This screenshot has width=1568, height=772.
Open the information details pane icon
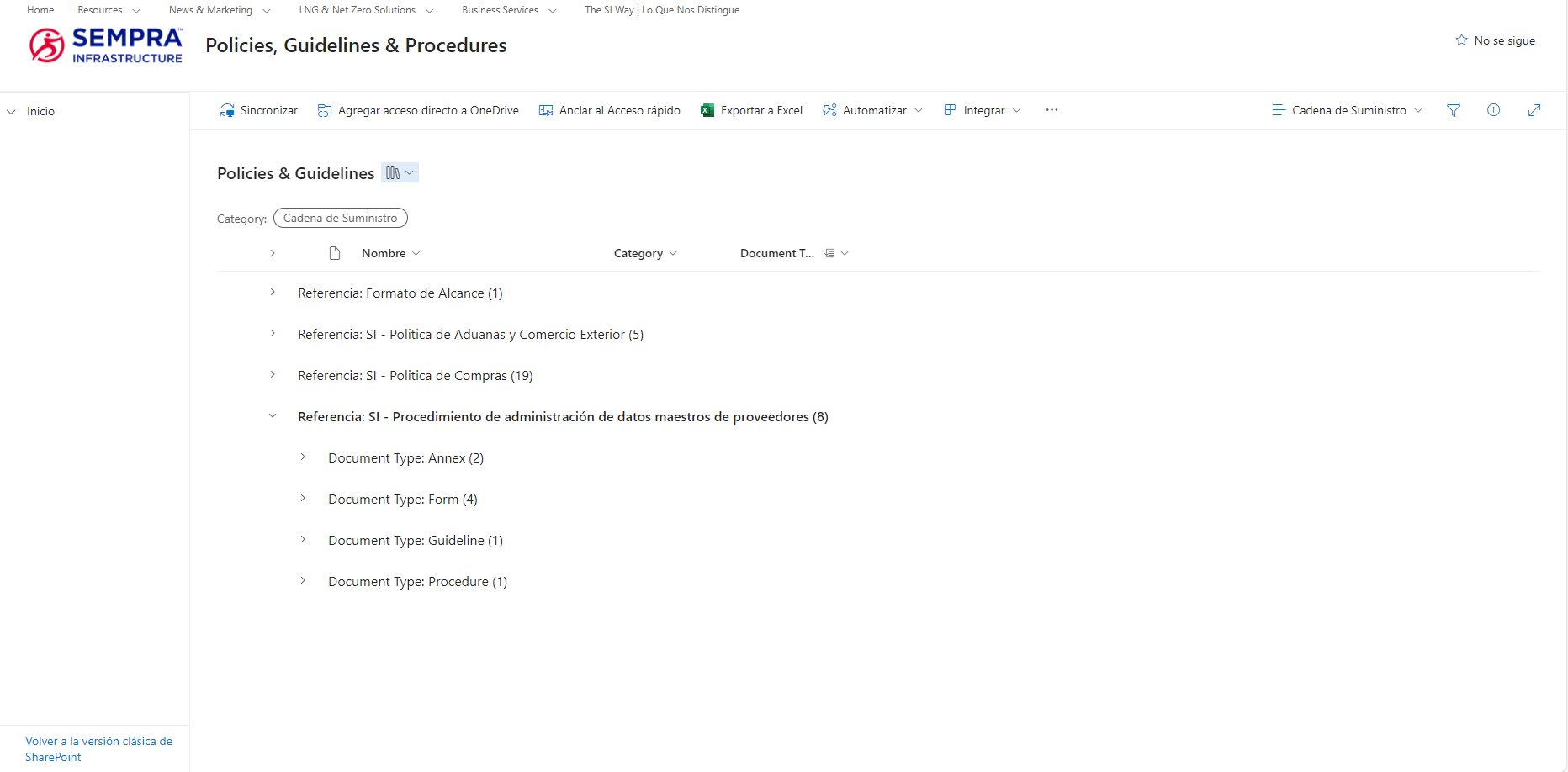[x=1493, y=110]
